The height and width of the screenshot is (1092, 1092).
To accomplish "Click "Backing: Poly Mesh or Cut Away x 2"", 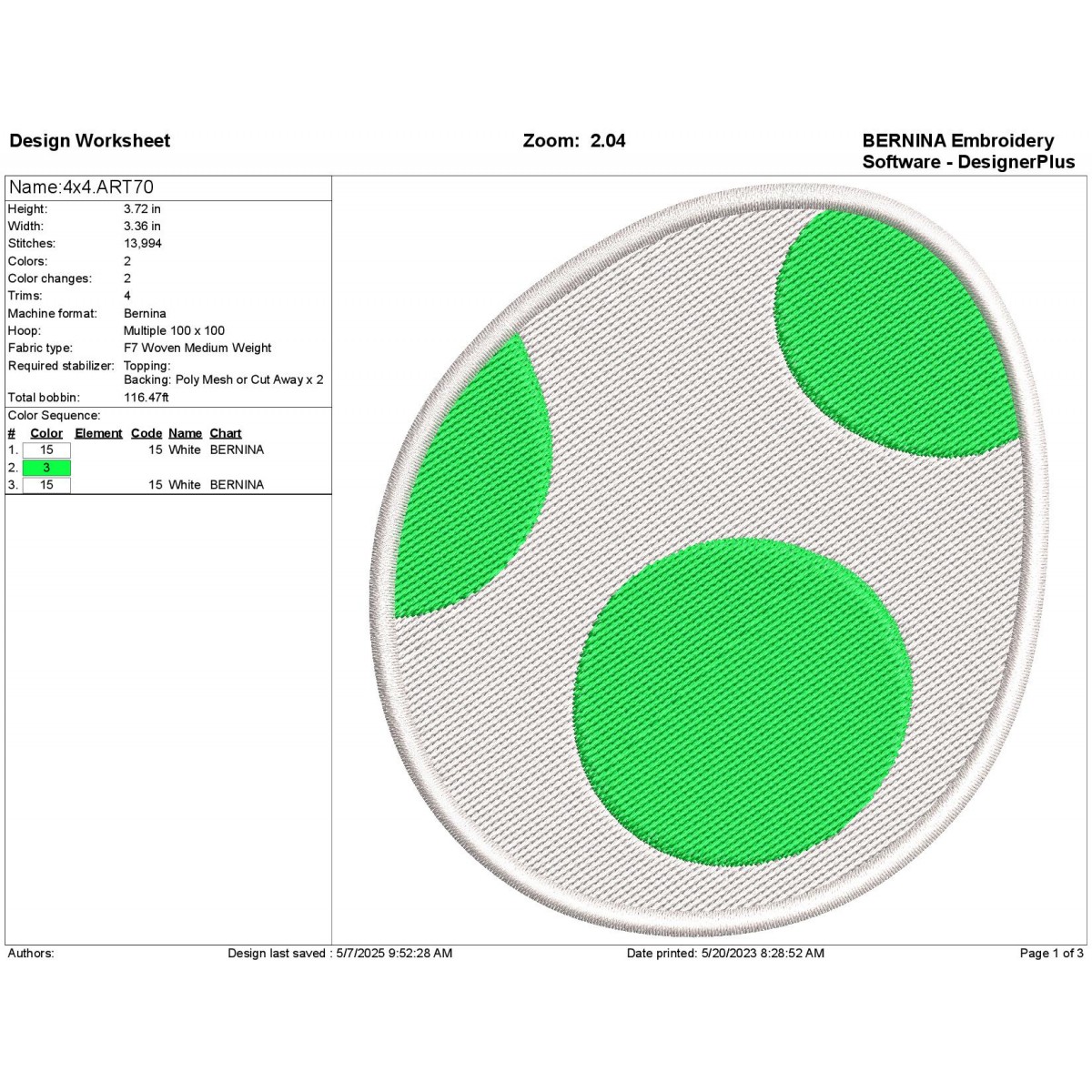I will (224, 380).
